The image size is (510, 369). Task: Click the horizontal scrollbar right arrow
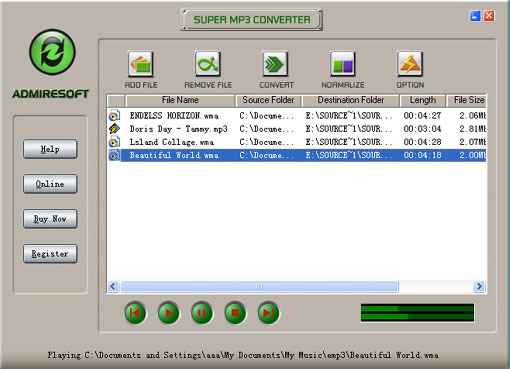[x=479, y=286]
